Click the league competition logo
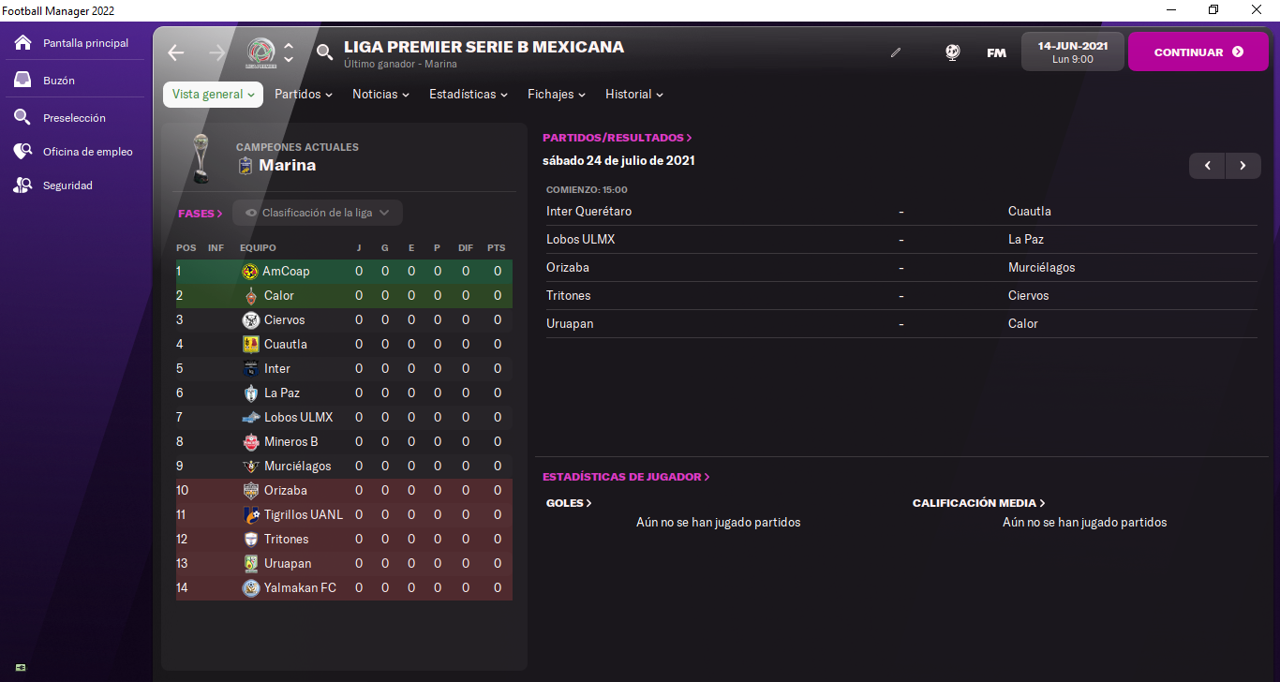Image resolution: width=1280 pixels, height=682 pixels. (x=261, y=53)
